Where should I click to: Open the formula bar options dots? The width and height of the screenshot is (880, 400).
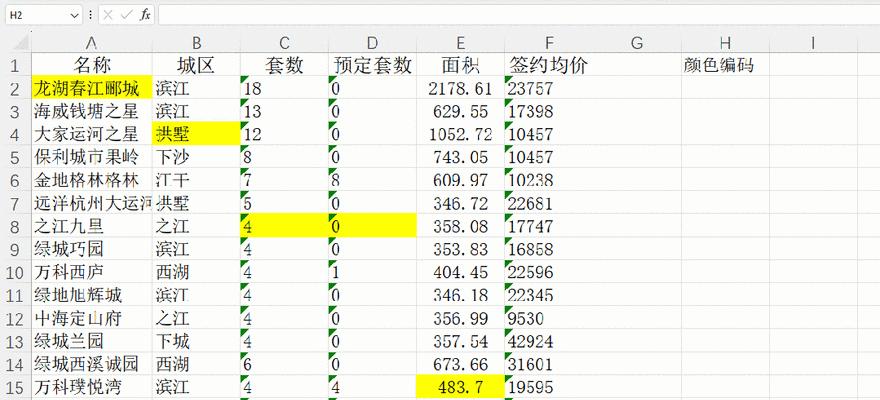point(91,16)
